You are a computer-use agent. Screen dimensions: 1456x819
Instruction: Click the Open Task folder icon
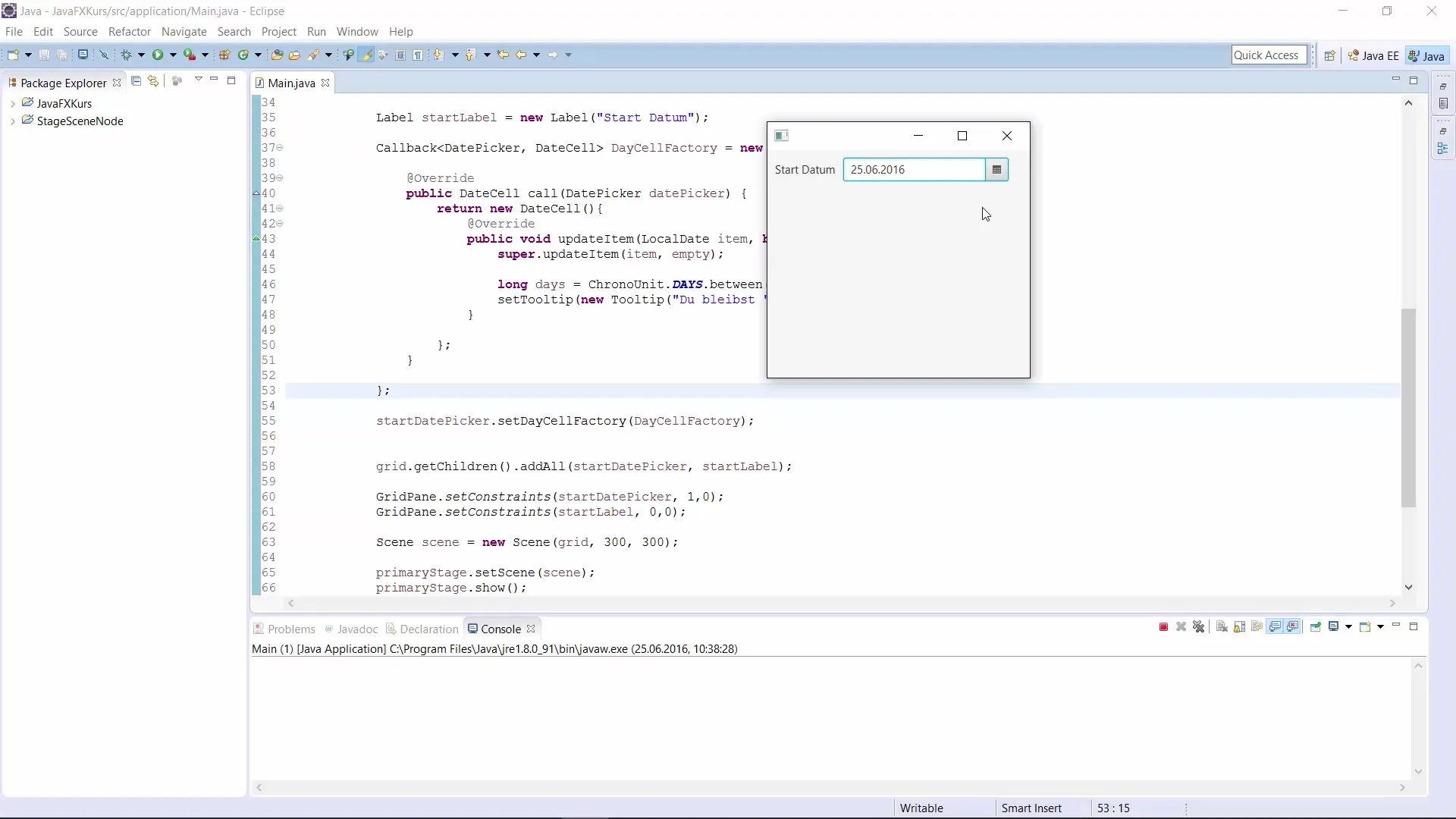pyautogui.click(x=294, y=55)
